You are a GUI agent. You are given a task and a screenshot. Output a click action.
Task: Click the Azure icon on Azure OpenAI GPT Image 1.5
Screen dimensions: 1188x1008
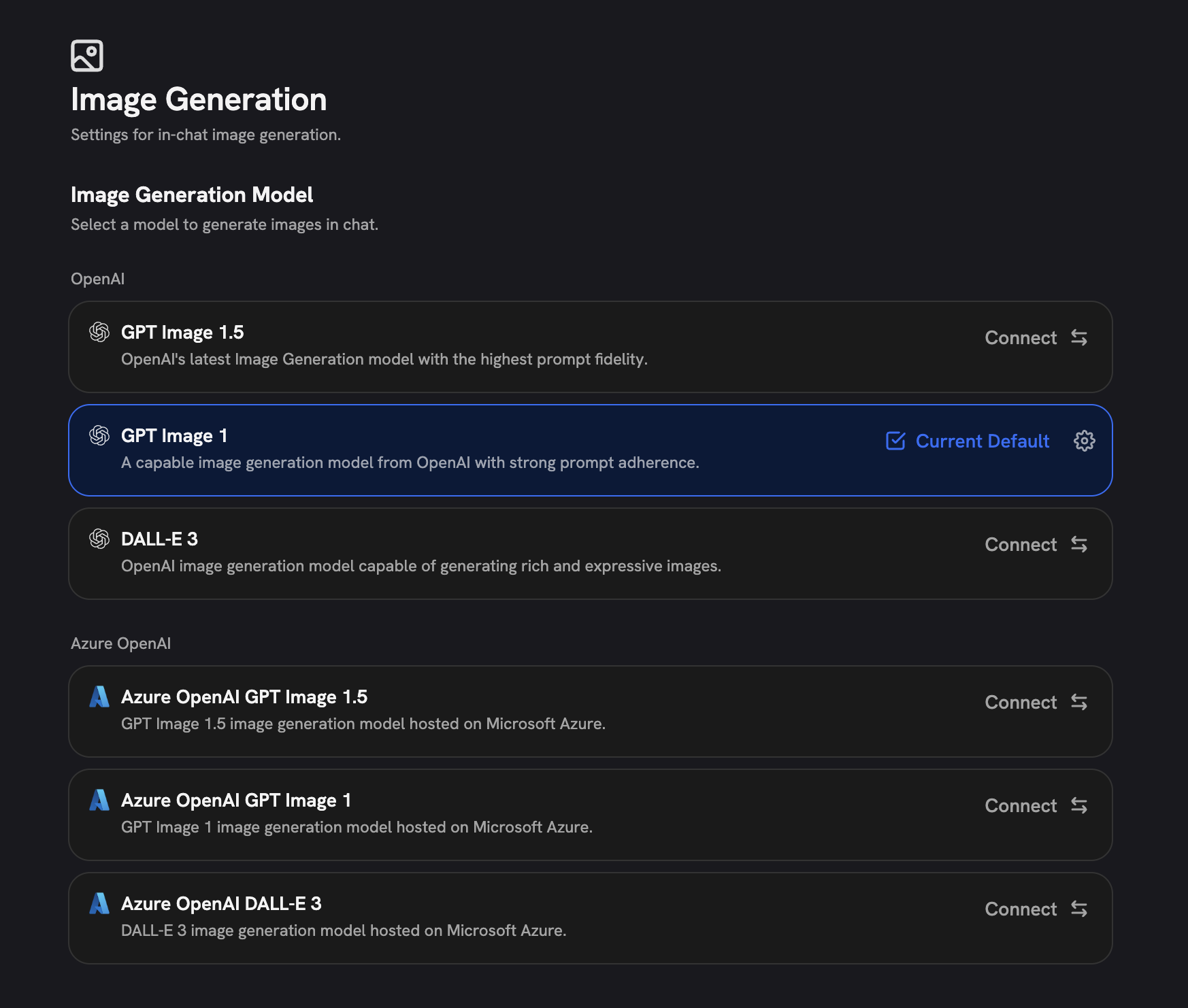(x=101, y=697)
